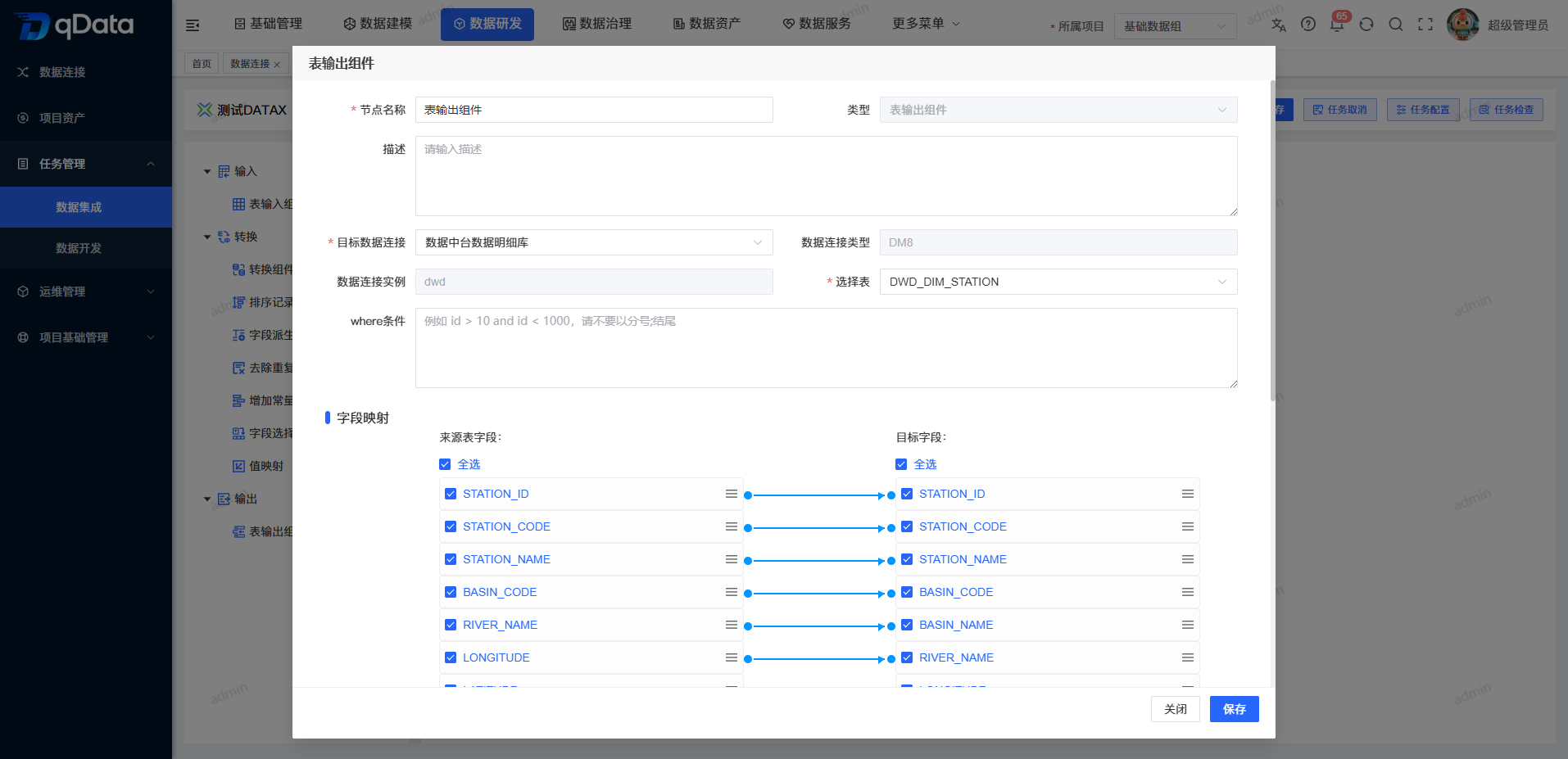This screenshot has height=759, width=1568.
Task: Open the 所属项目 基础数据组 dropdown
Action: pos(1176,26)
